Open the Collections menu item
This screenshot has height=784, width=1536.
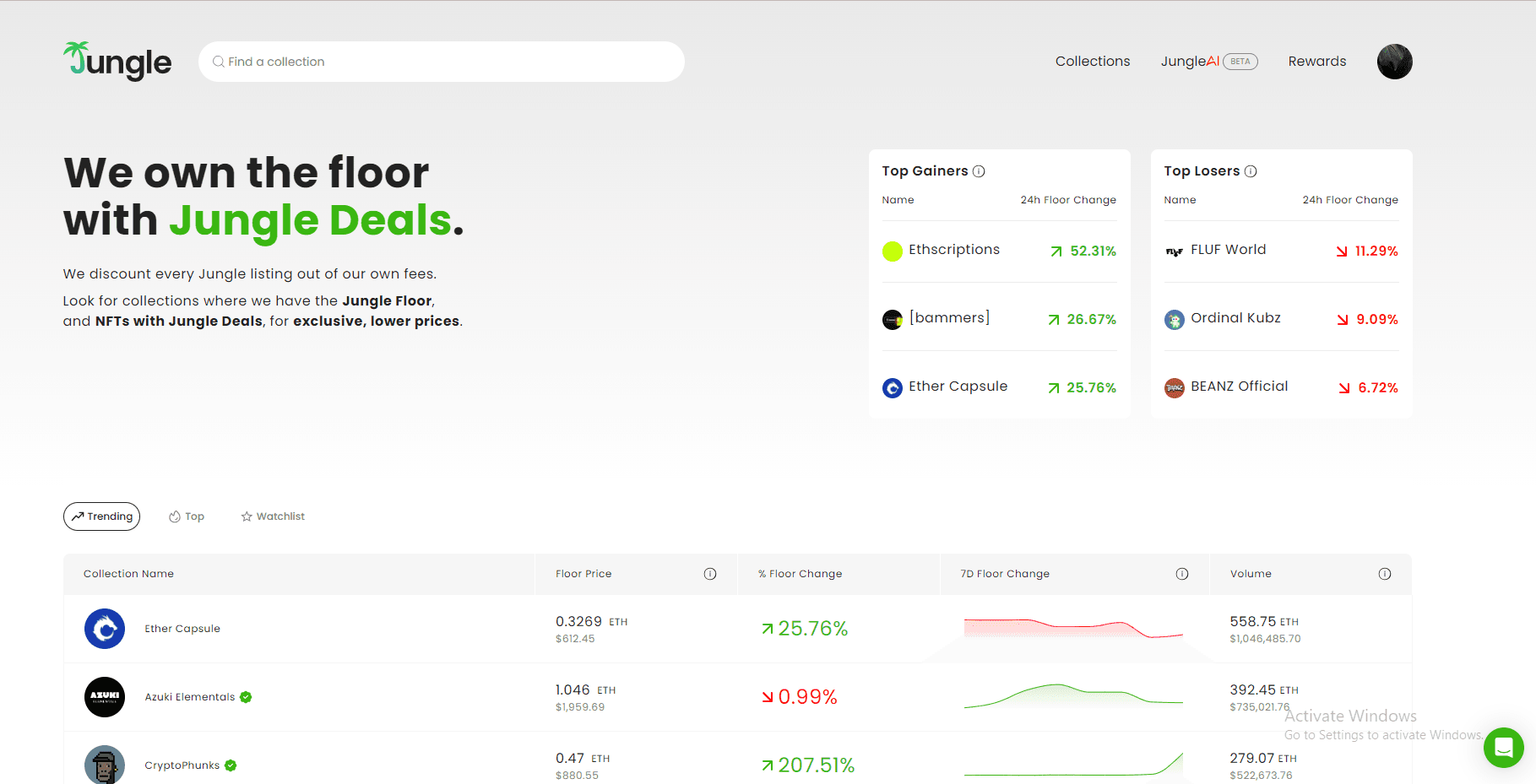1093,62
